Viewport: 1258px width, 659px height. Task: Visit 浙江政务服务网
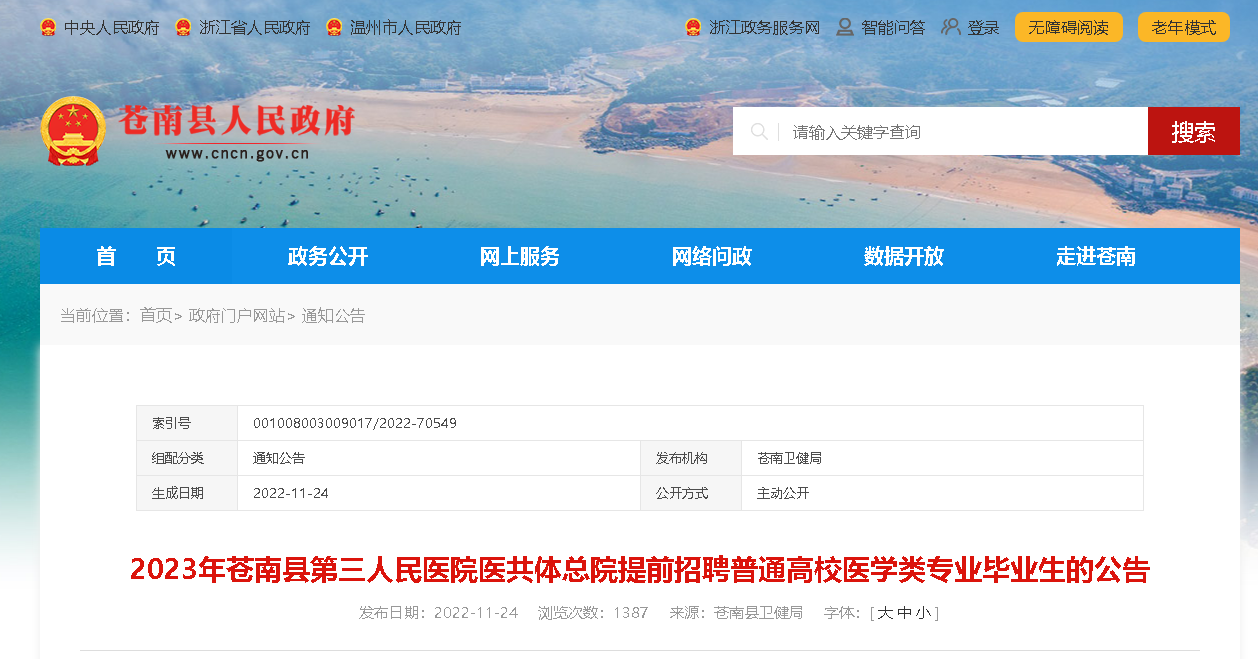pyautogui.click(x=765, y=28)
